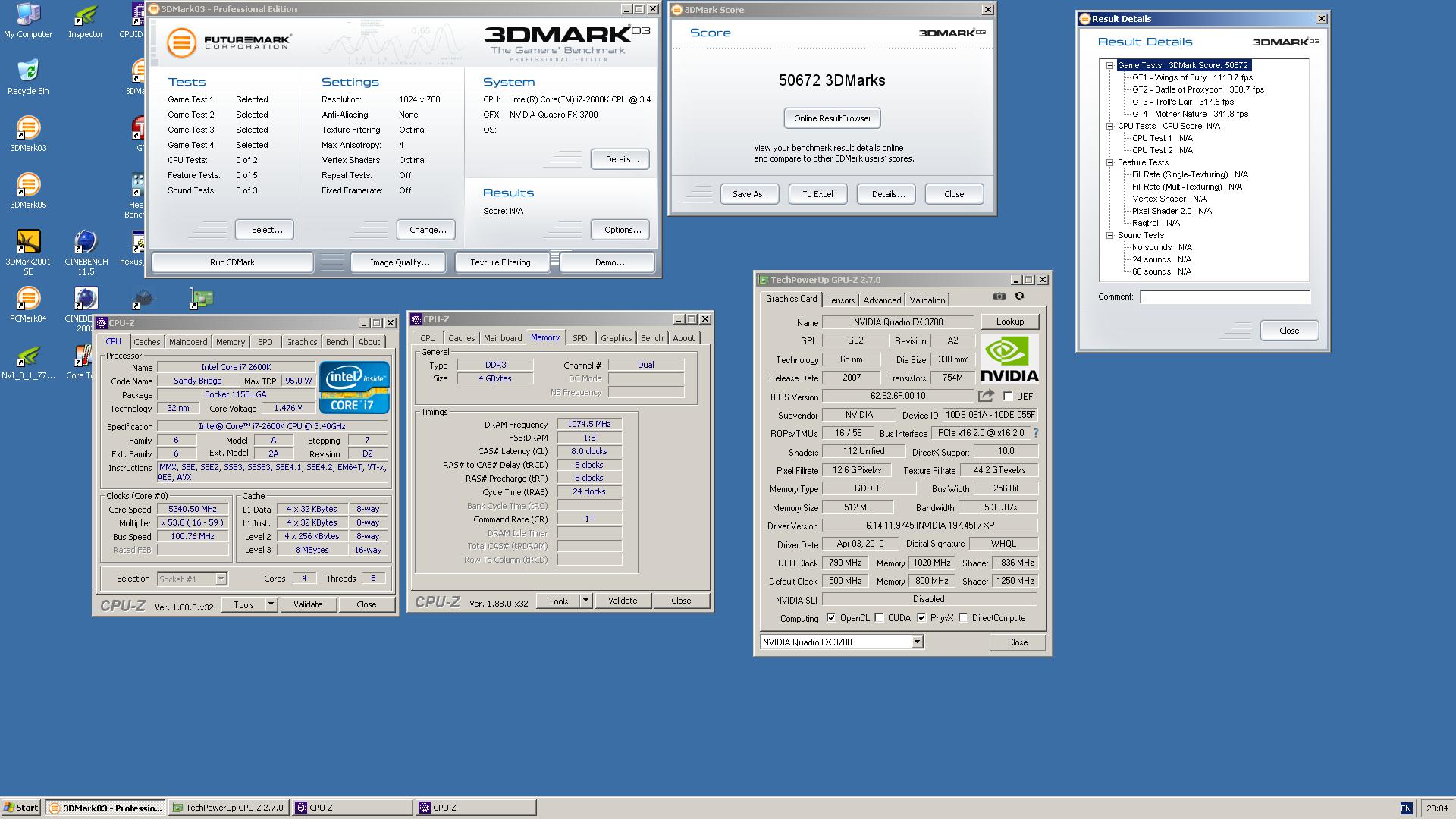
Task: Open the Bench tab in CPU-Z Memory window
Action: 651,338
